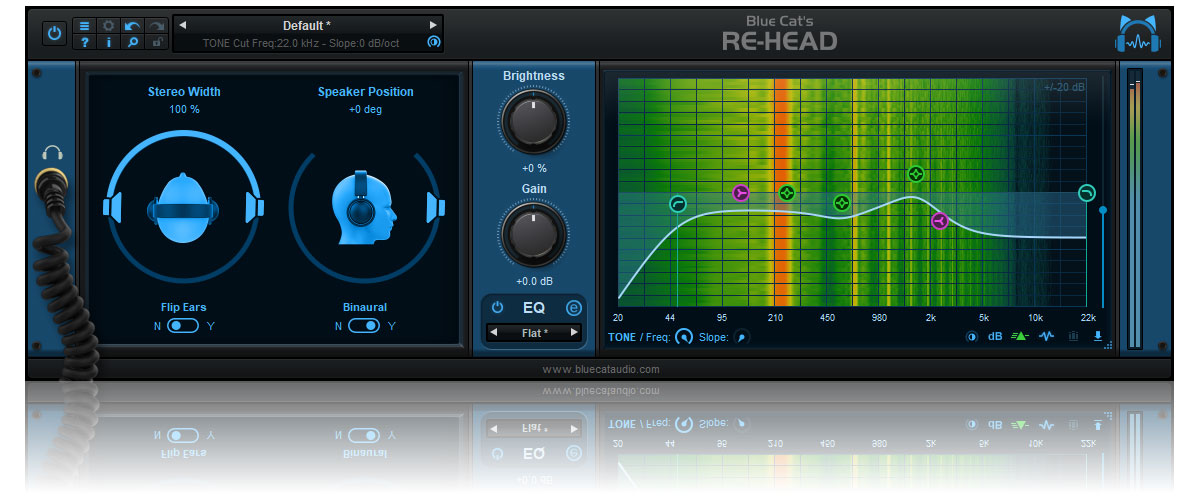The height and width of the screenshot is (500, 1200).
Task: Select the second green peak filter node
Action: coord(841,203)
